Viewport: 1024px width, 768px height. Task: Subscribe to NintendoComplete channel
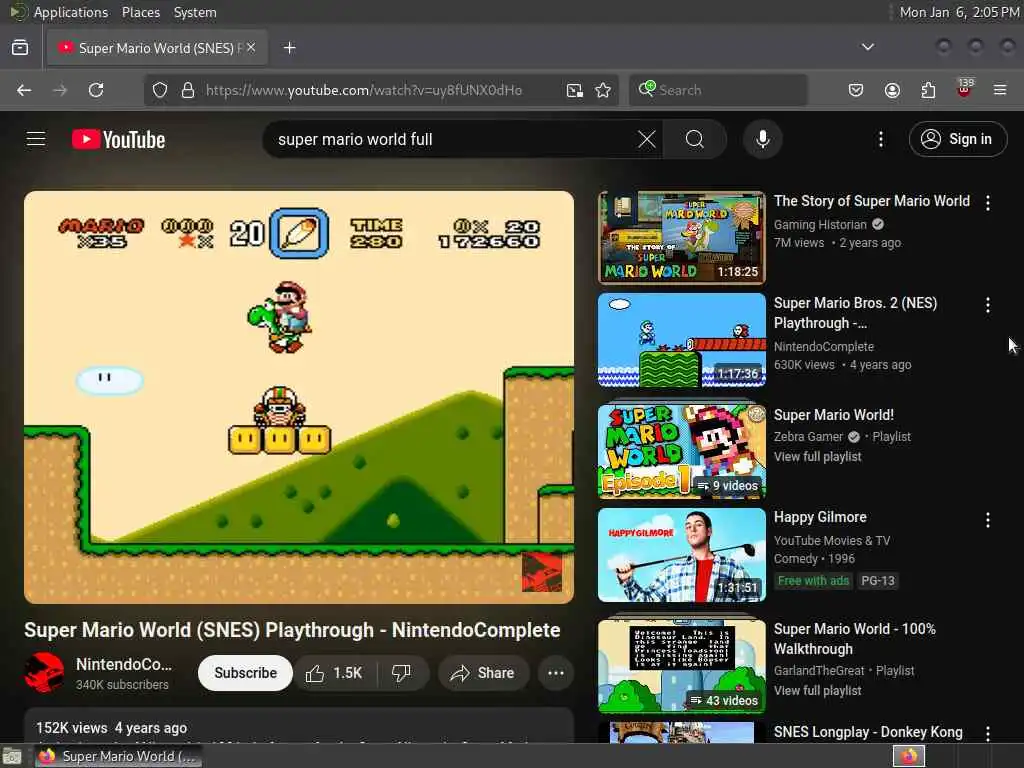[x=246, y=673]
